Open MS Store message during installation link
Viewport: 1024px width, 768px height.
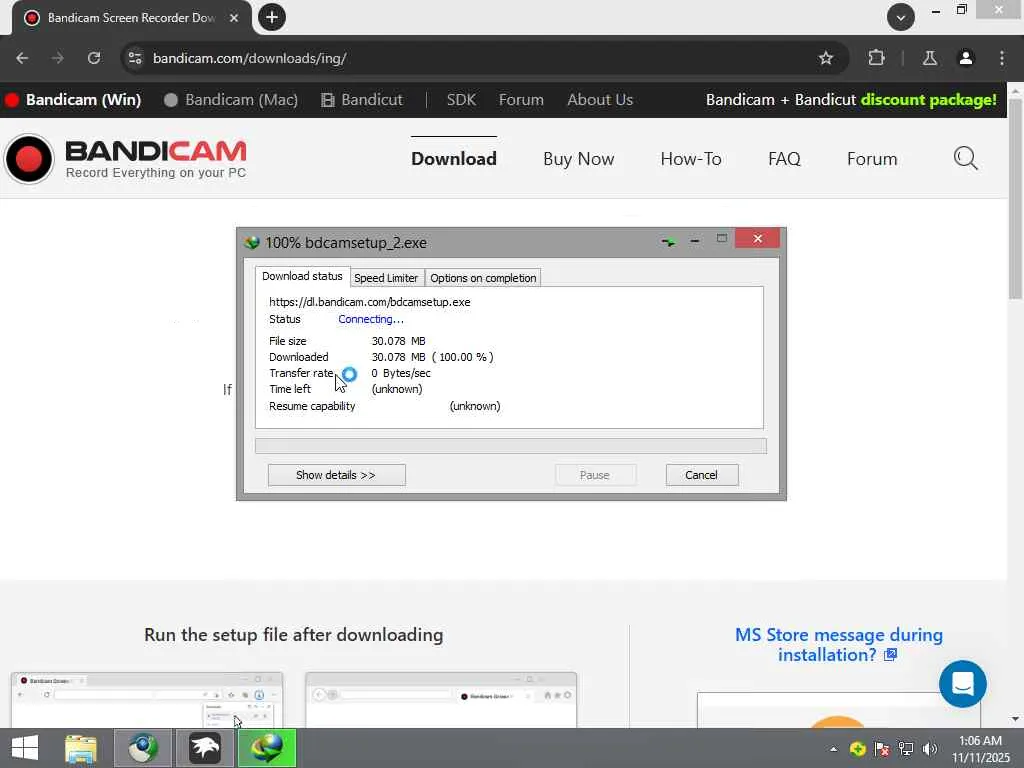pyautogui.click(x=839, y=645)
